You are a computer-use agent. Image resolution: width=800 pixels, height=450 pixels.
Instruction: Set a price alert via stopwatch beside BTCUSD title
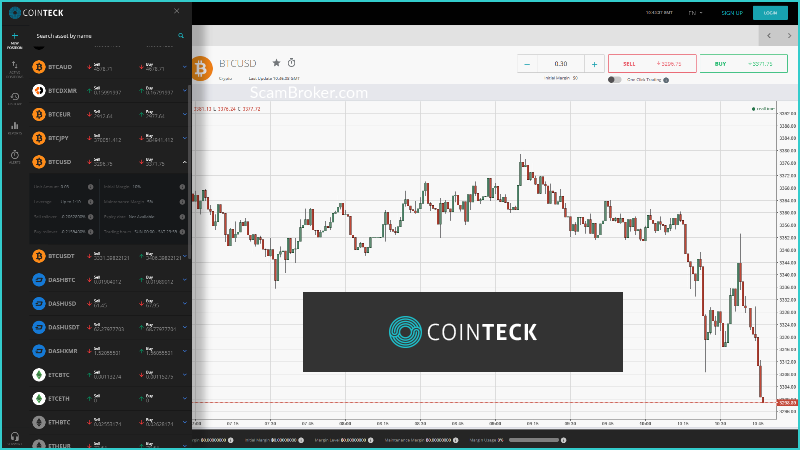click(x=292, y=63)
